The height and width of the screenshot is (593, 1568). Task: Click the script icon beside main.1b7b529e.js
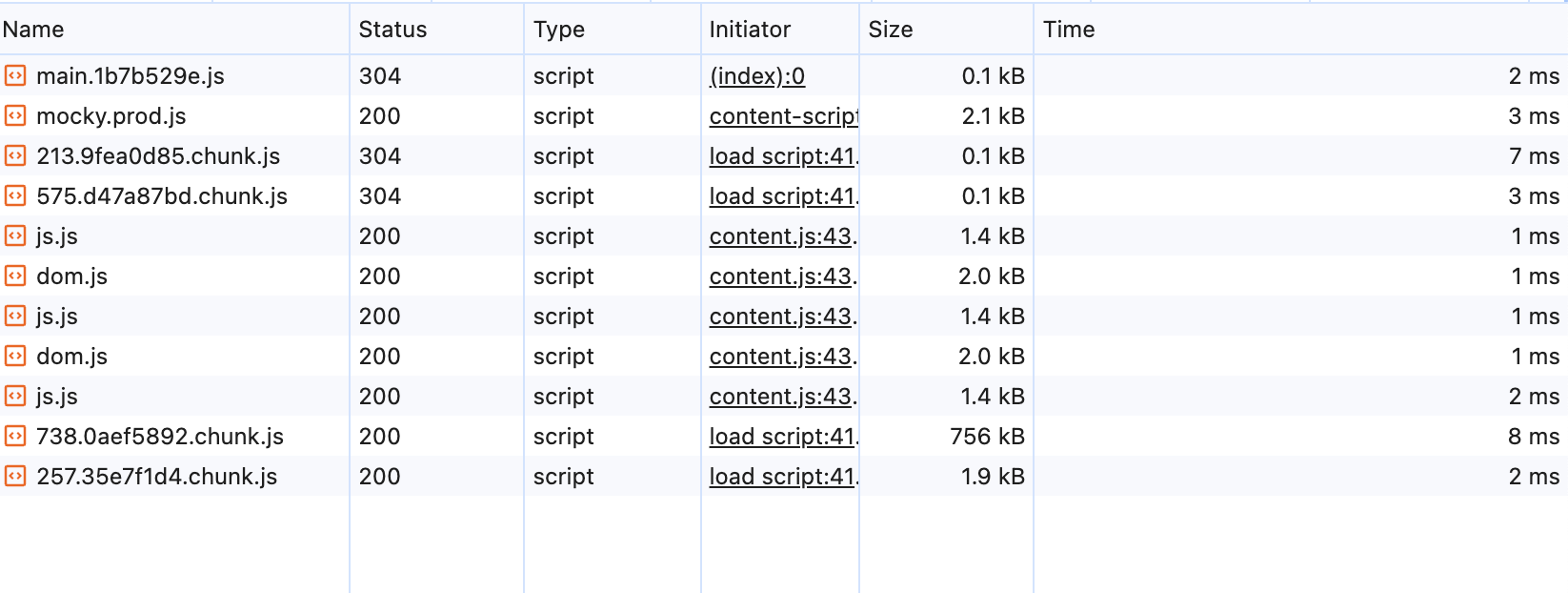[15, 76]
